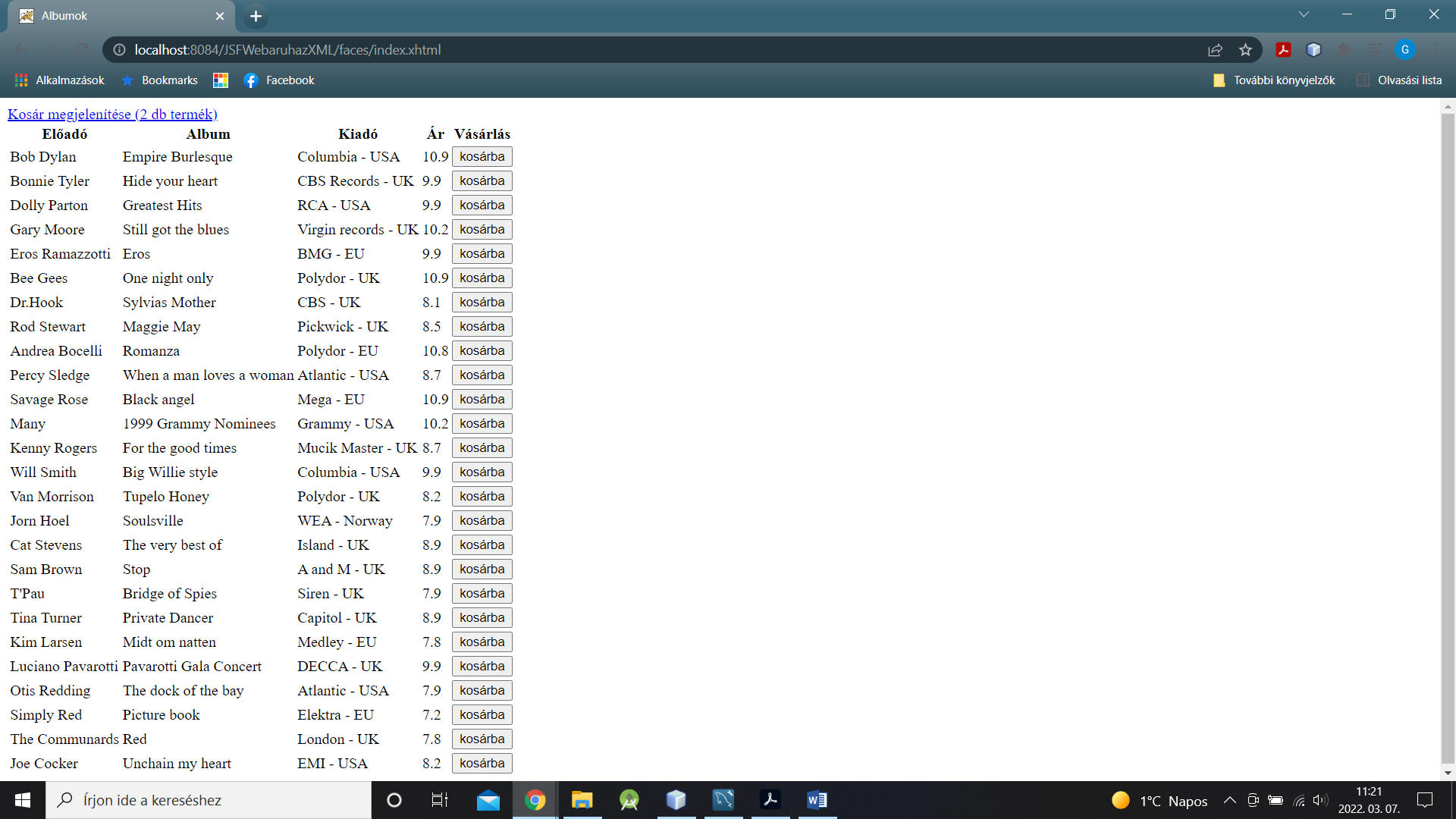Open Adobe Acrobat extension icon

[1283, 50]
